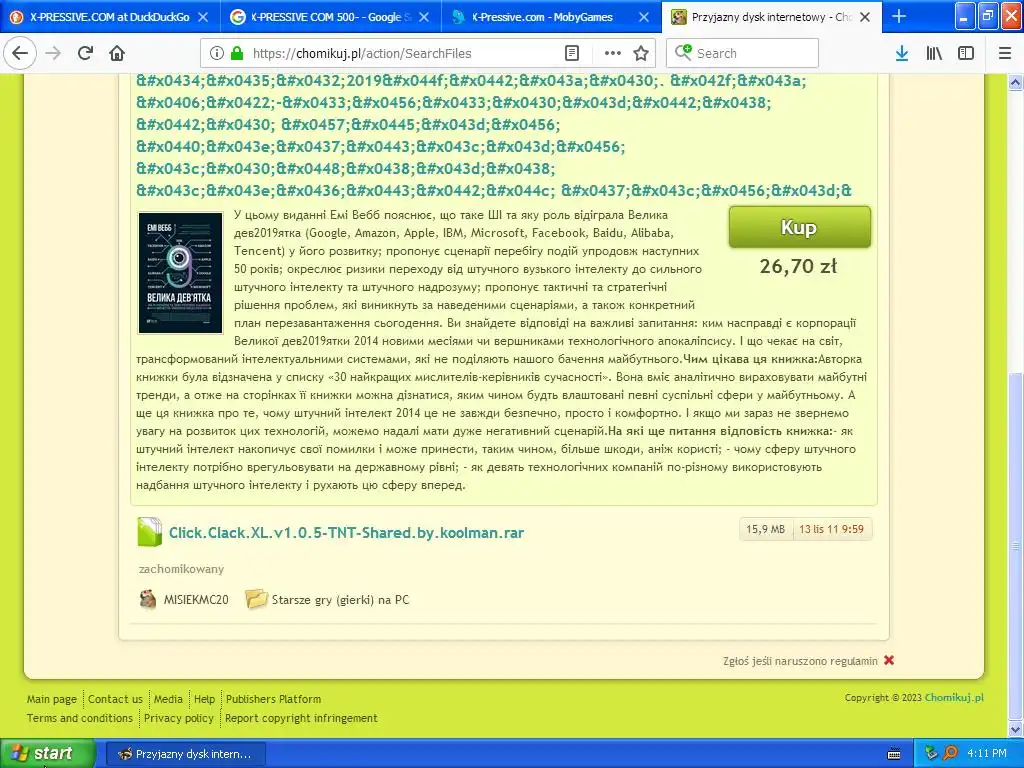Viewport: 1024px width, 768px height.
Task: Show site information icon in address bar
Action: [x=217, y=54]
